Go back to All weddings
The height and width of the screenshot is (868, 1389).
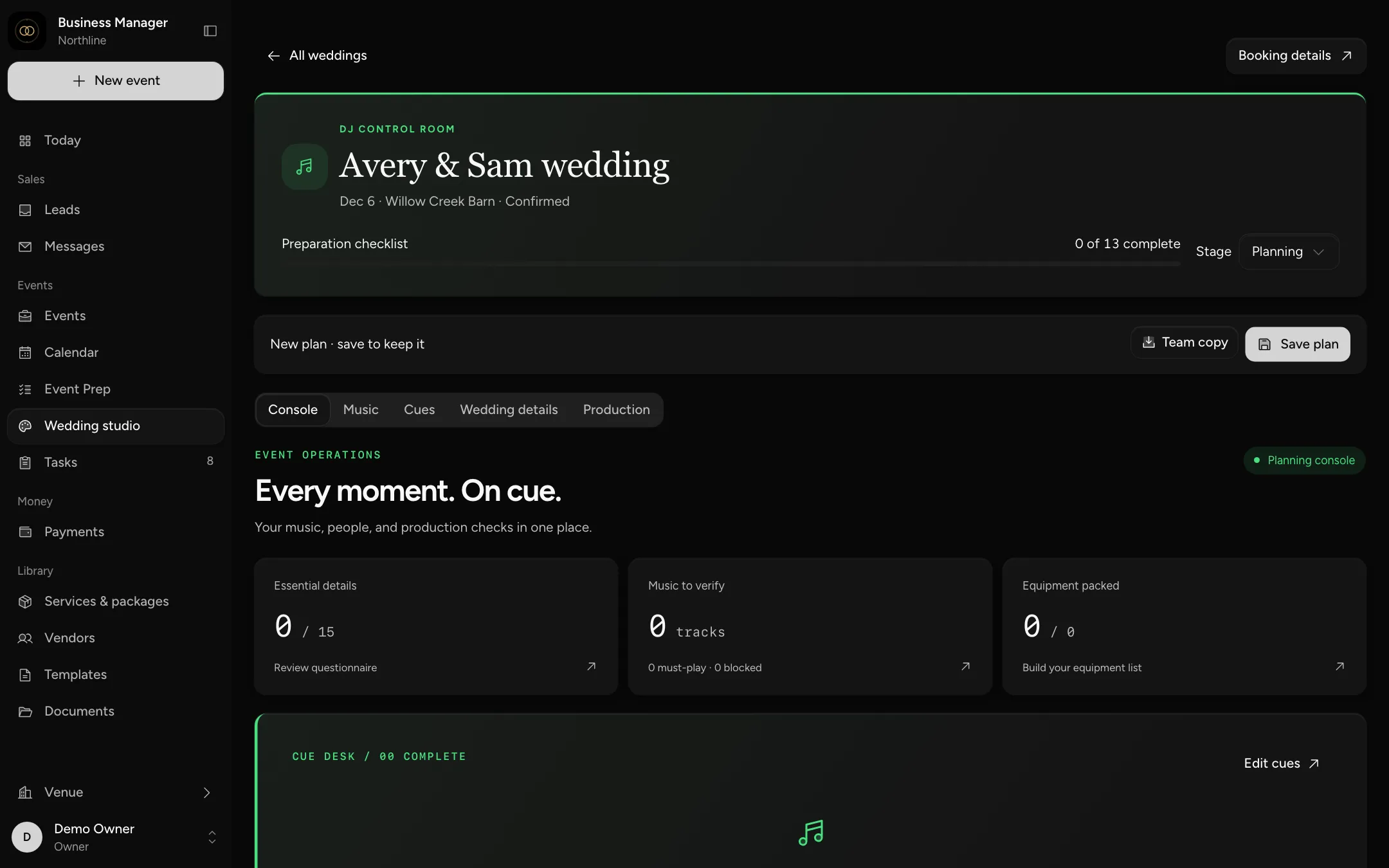[x=317, y=56]
